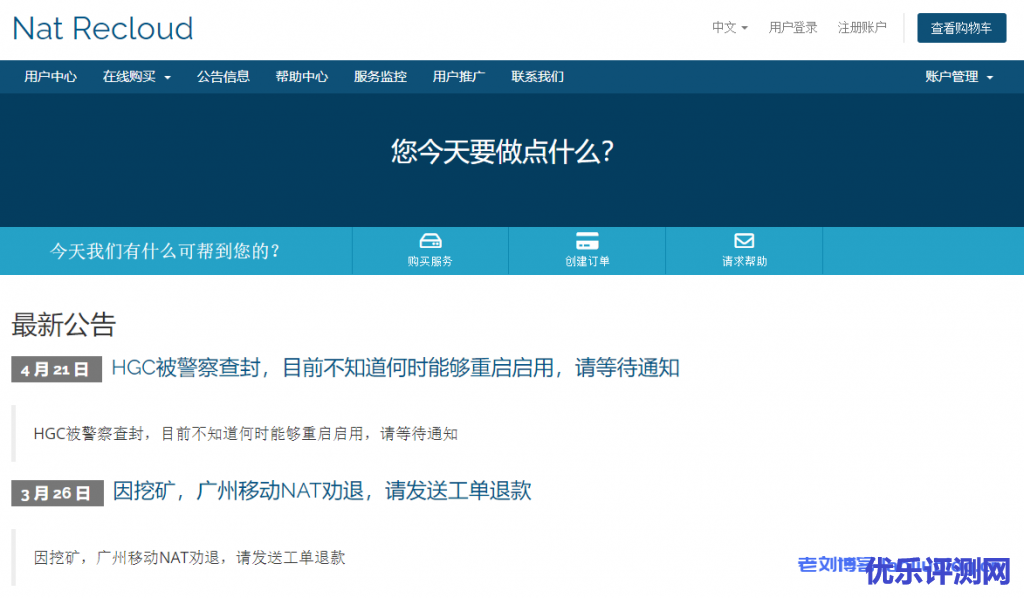
Task: Select 服务监控 in the navigation bar
Action: pos(380,77)
